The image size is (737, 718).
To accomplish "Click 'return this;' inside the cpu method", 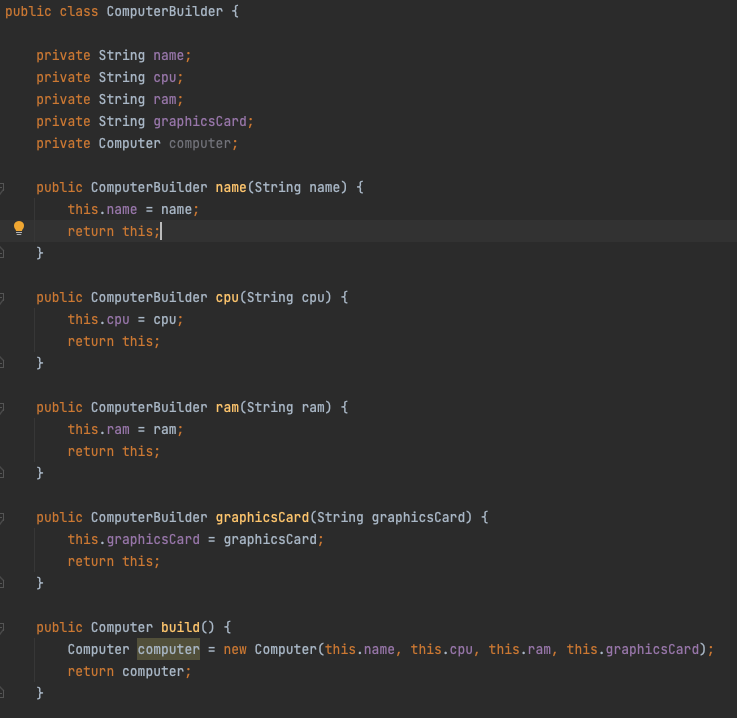I will 114,341.
